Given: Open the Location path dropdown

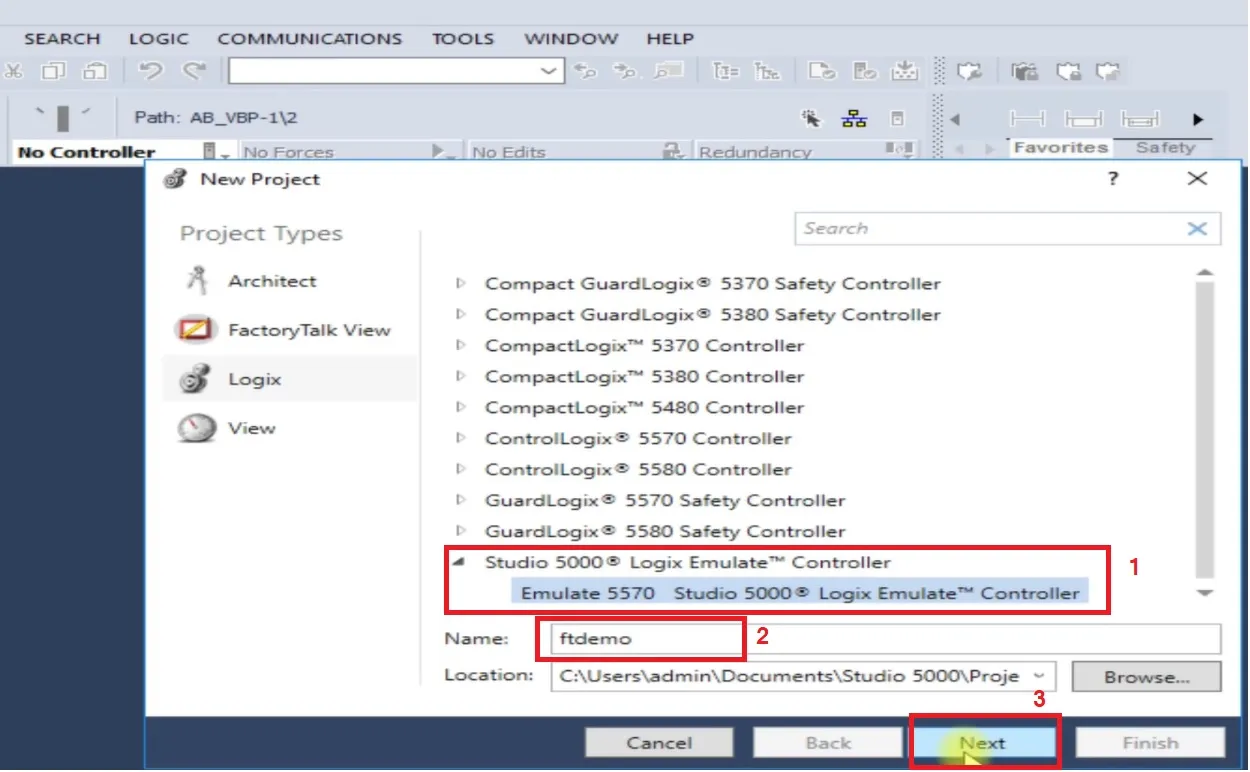Looking at the screenshot, I should point(1041,676).
